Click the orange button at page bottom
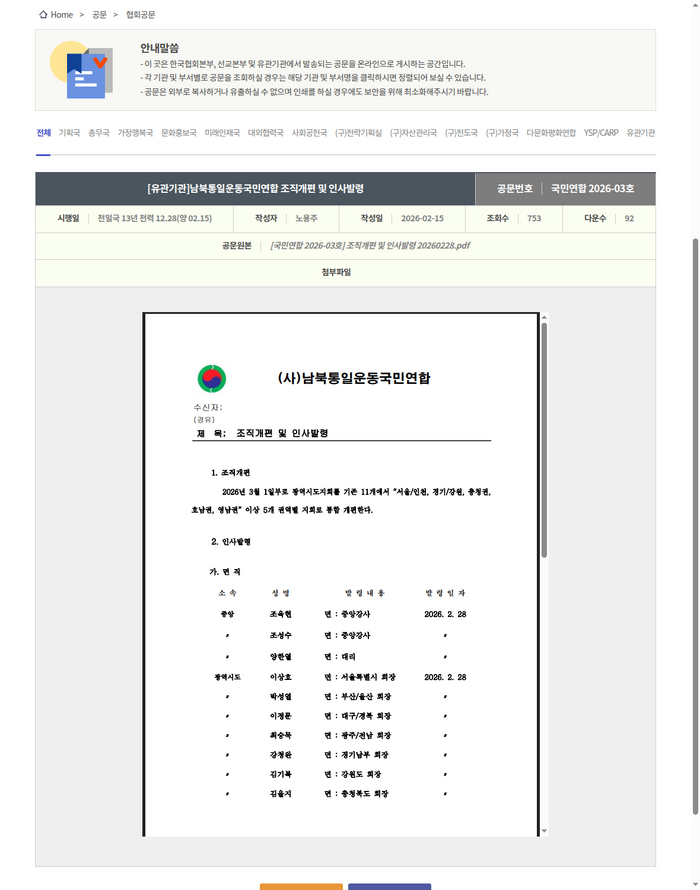The height and width of the screenshot is (890, 700). (x=301, y=887)
